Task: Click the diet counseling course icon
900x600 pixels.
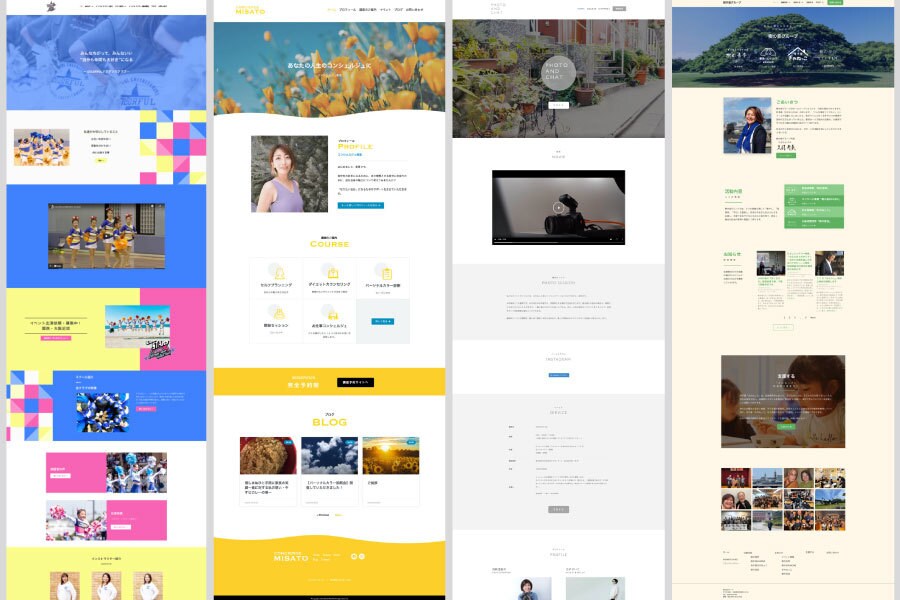Action: pos(331,272)
